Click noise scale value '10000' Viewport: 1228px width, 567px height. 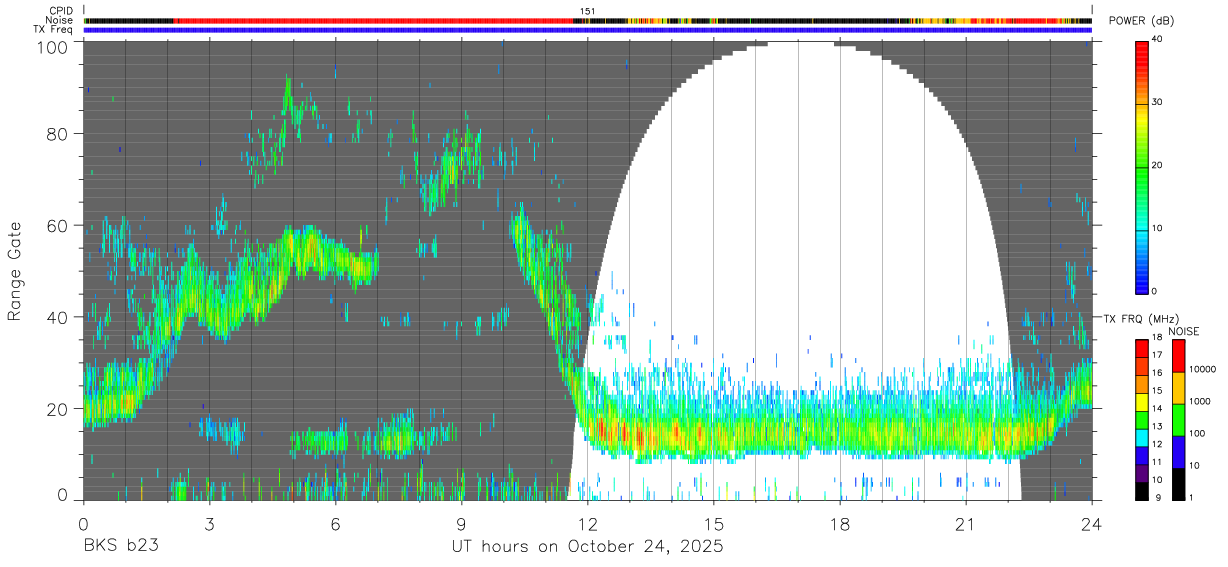pyautogui.click(x=1204, y=369)
